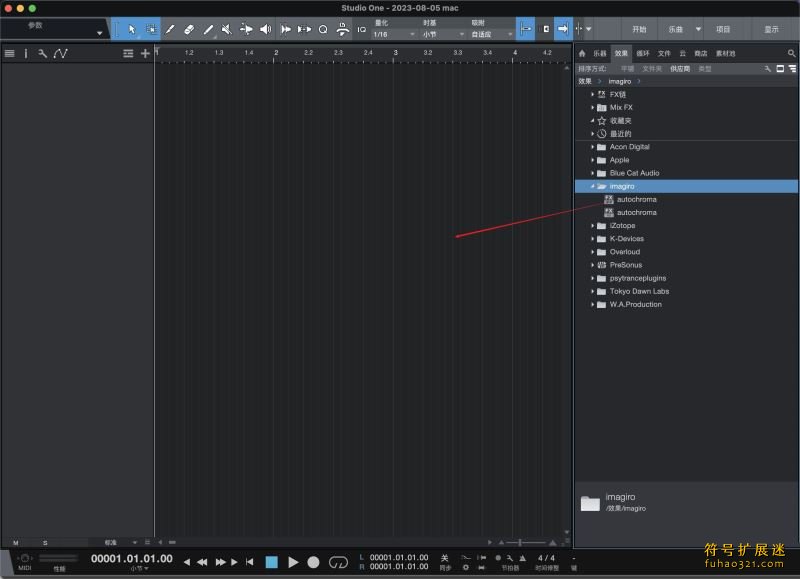This screenshot has width=800, height=579.
Task: Switch to the Instruments browser tab
Action: point(599,53)
